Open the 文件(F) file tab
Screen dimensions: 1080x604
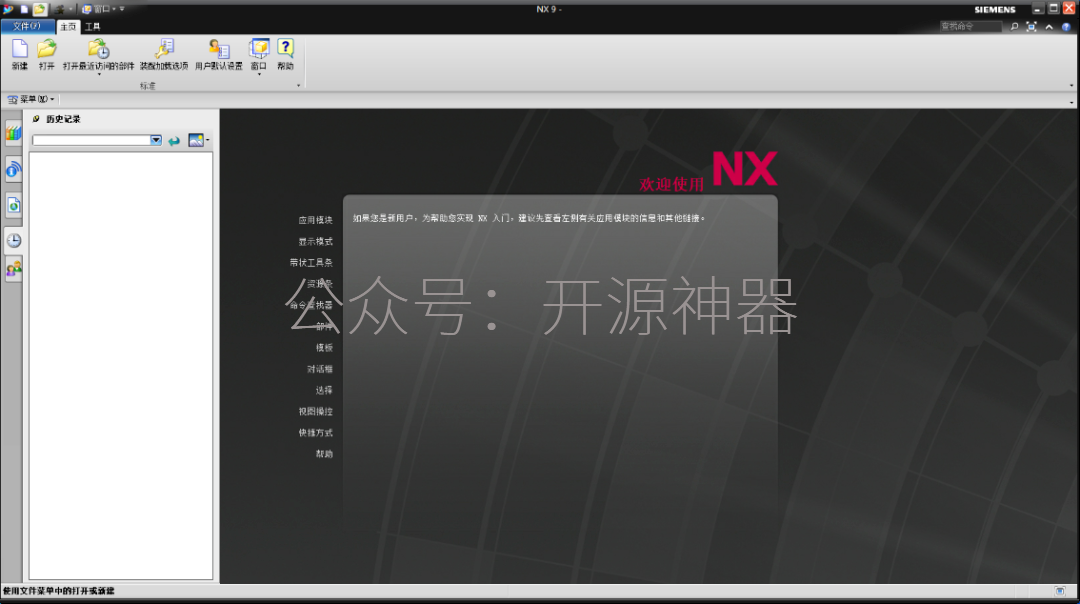28,26
